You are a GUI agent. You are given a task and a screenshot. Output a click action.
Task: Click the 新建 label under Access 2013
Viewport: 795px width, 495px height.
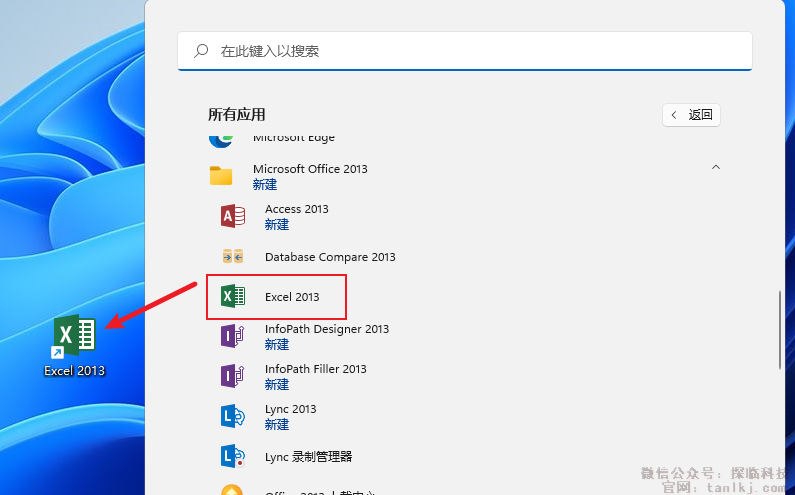[277, 225]
